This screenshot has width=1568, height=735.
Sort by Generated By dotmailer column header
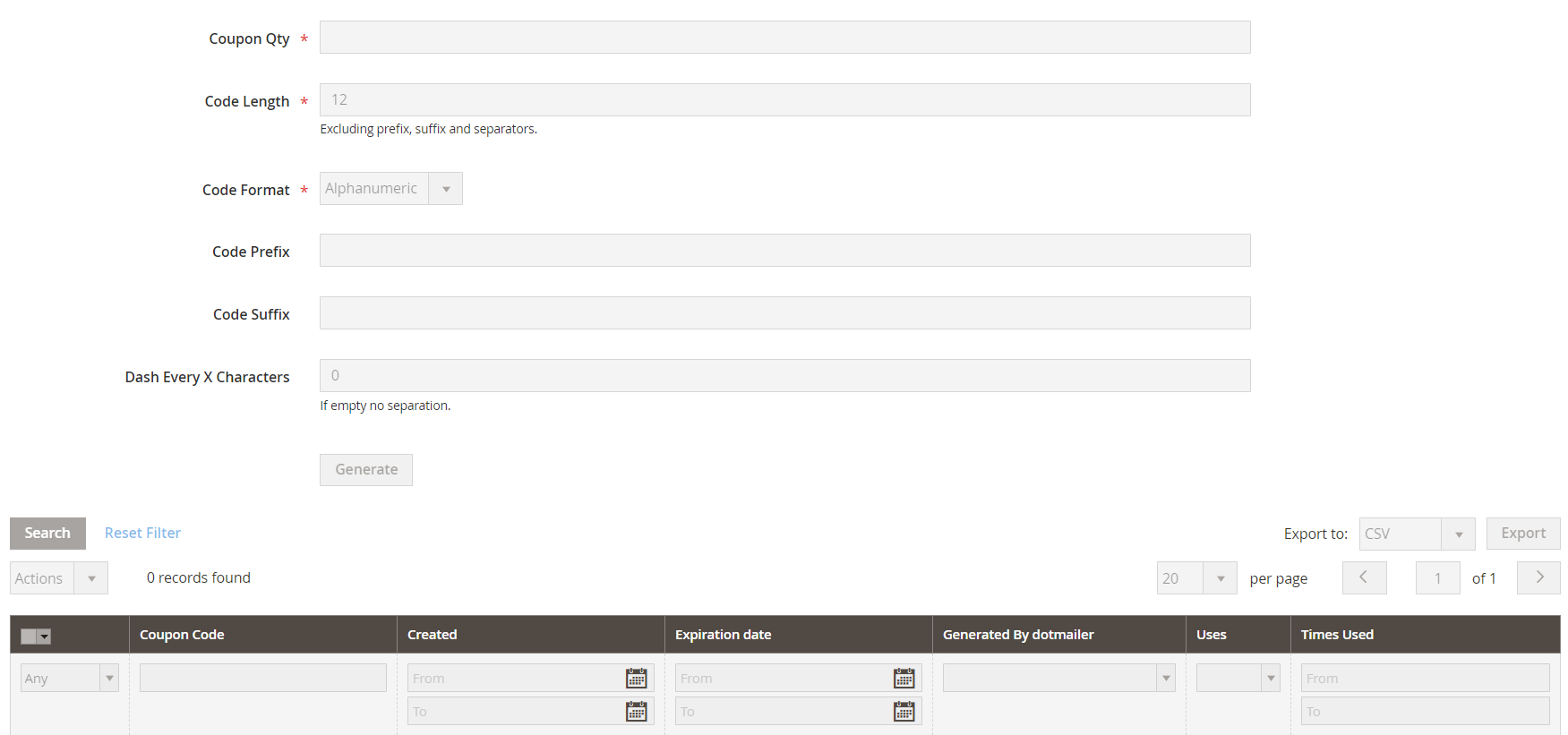coord(1018,635)
